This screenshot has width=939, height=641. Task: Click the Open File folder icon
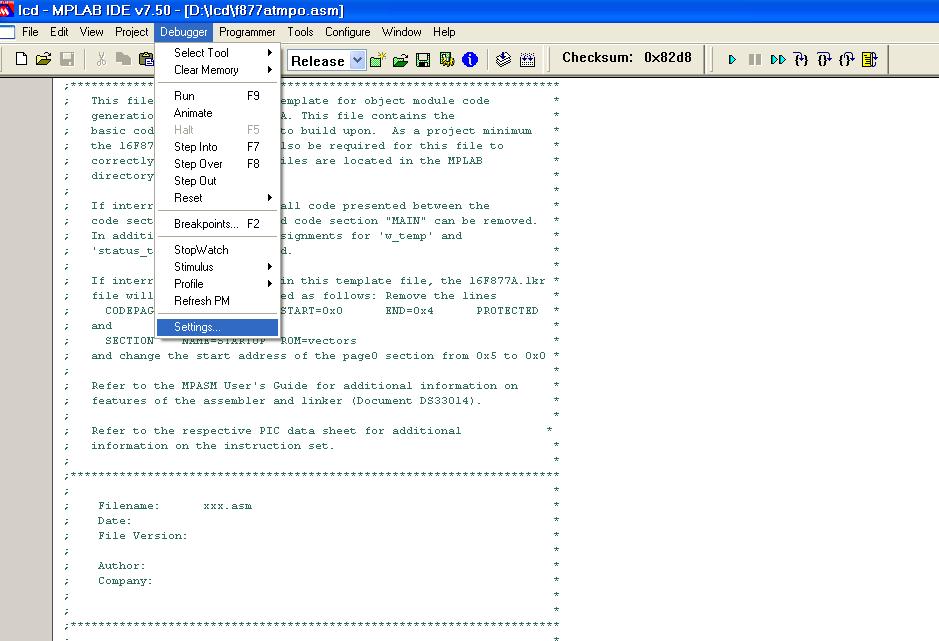point(44,59)
